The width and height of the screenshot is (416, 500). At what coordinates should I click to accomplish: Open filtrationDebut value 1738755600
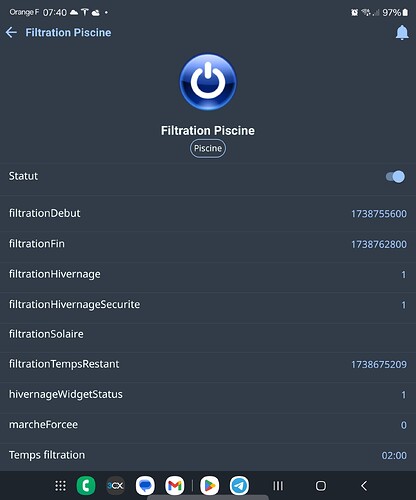pyautogui.click(x=379, y=214)
